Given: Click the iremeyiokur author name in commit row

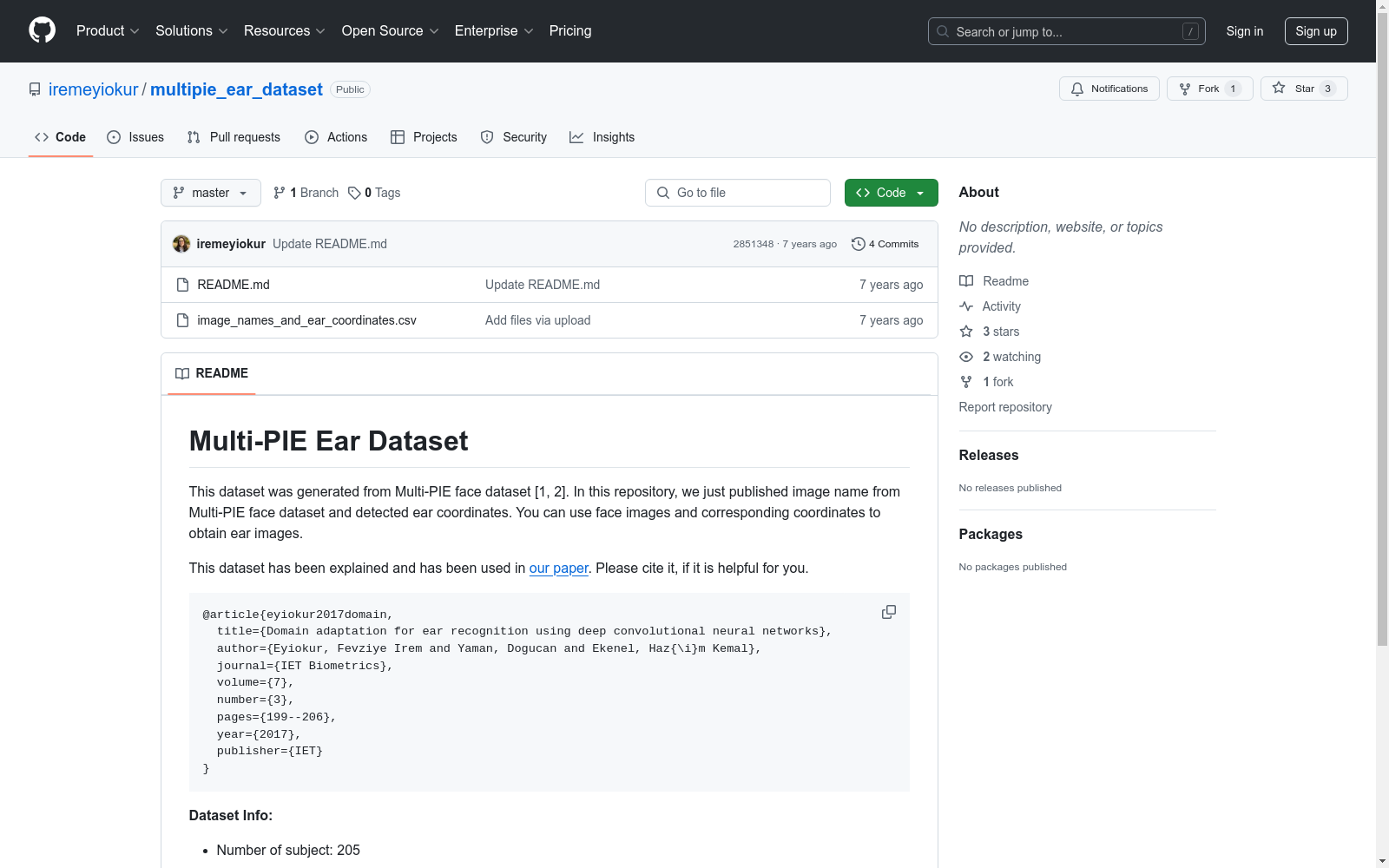Looking at the screenshot, I should [231, 244].
